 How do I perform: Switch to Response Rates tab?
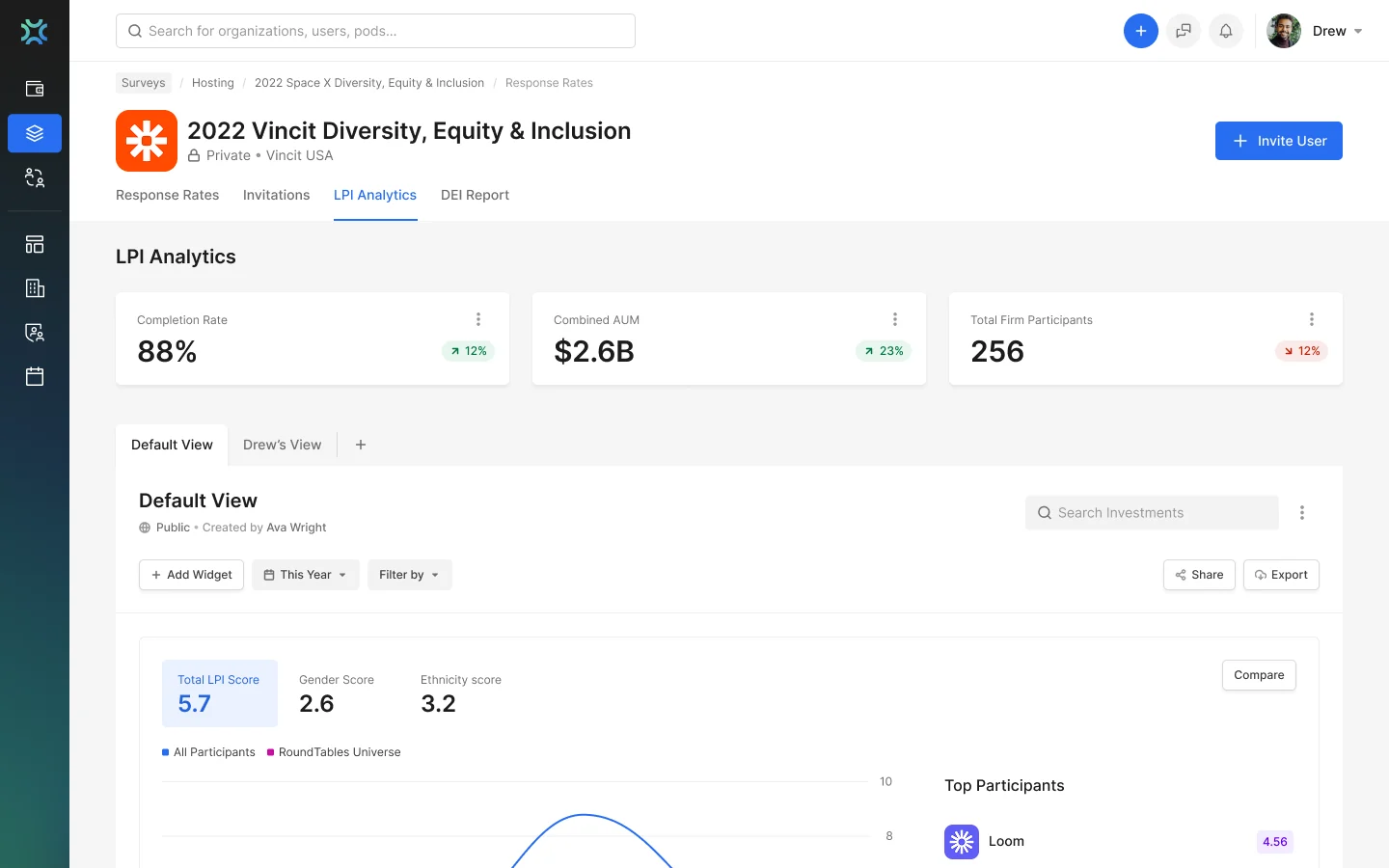coord(168,195)
